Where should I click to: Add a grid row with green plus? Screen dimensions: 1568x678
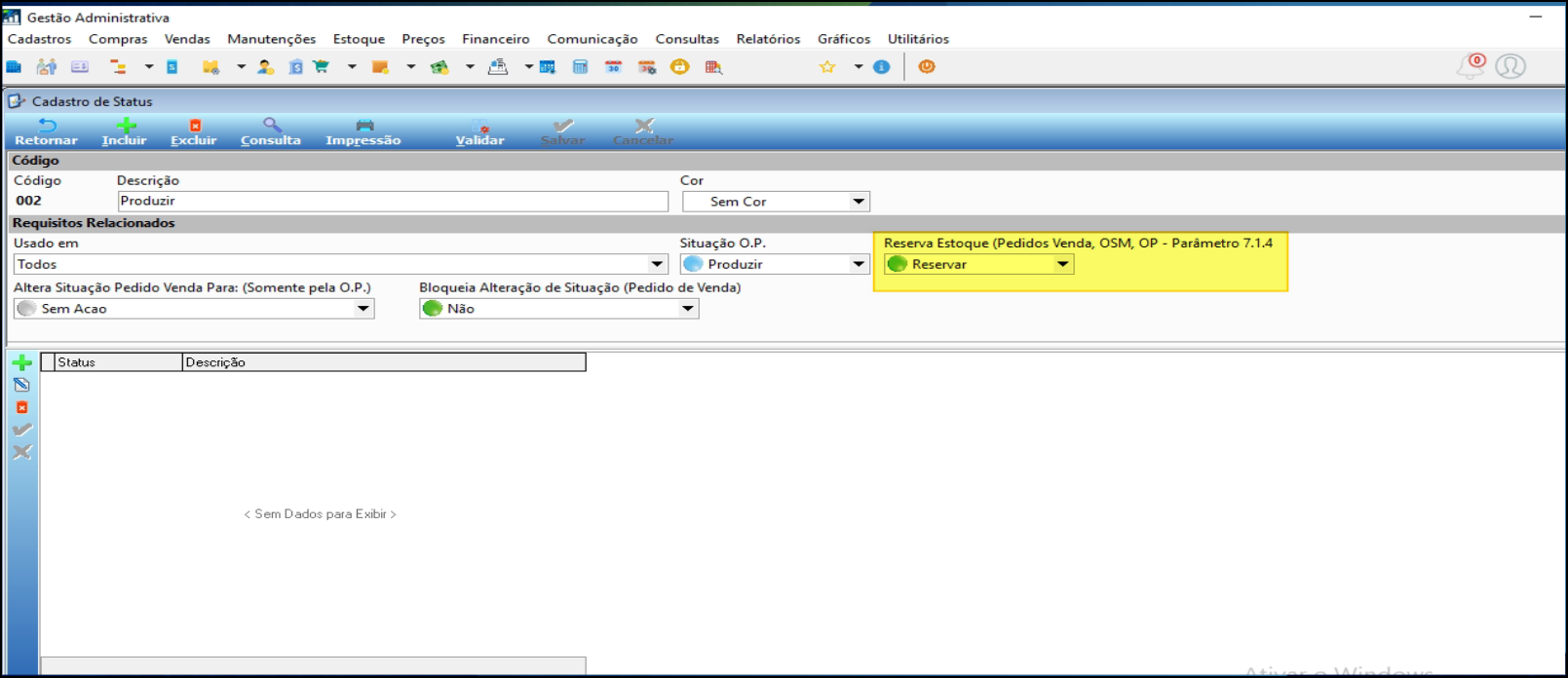(22, 362)
